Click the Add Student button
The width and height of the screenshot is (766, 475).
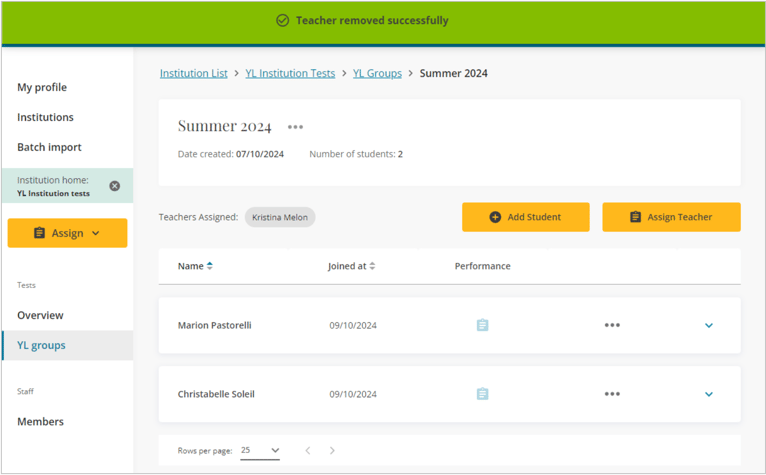(525, 217)
